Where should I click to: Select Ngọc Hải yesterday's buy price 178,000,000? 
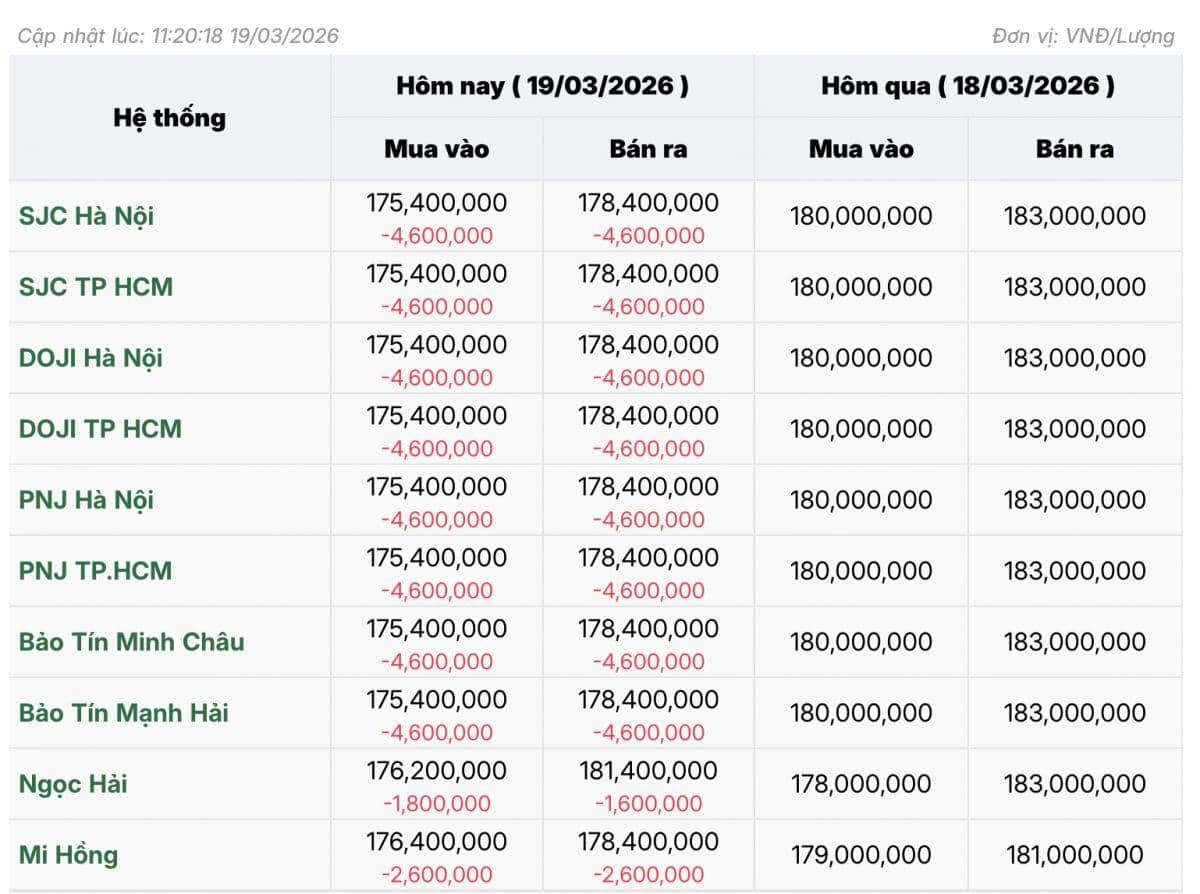click(x=861, y=784)
